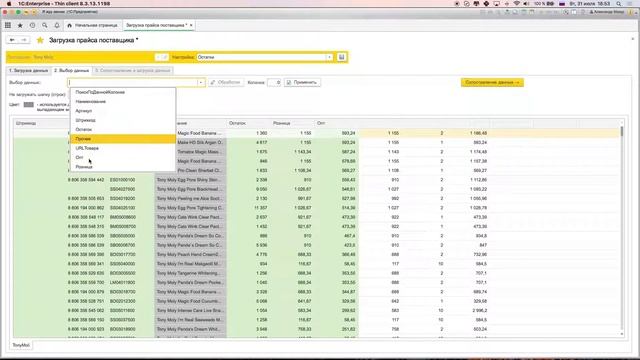Open the sections menu grid icon
Image resolution: width=640 pixels, height=360 pixels.
(x=8, y=25)
